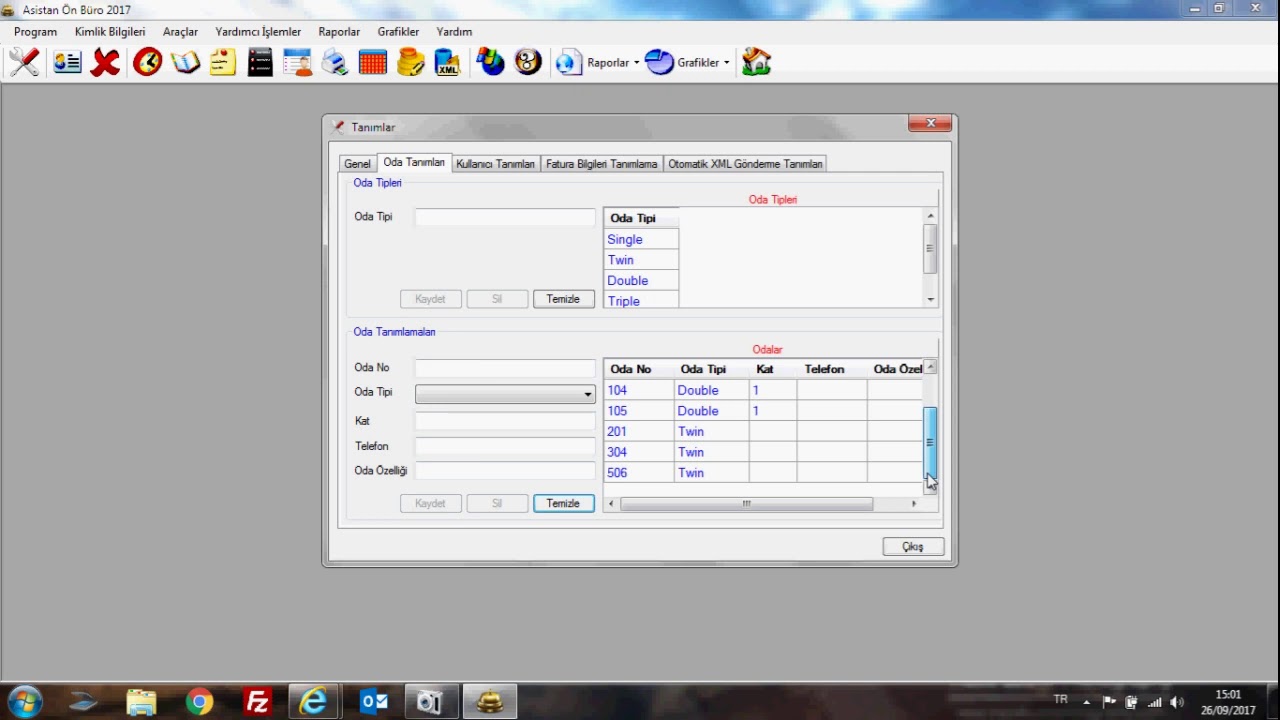Switch to the Genel tab

point(357,164)
